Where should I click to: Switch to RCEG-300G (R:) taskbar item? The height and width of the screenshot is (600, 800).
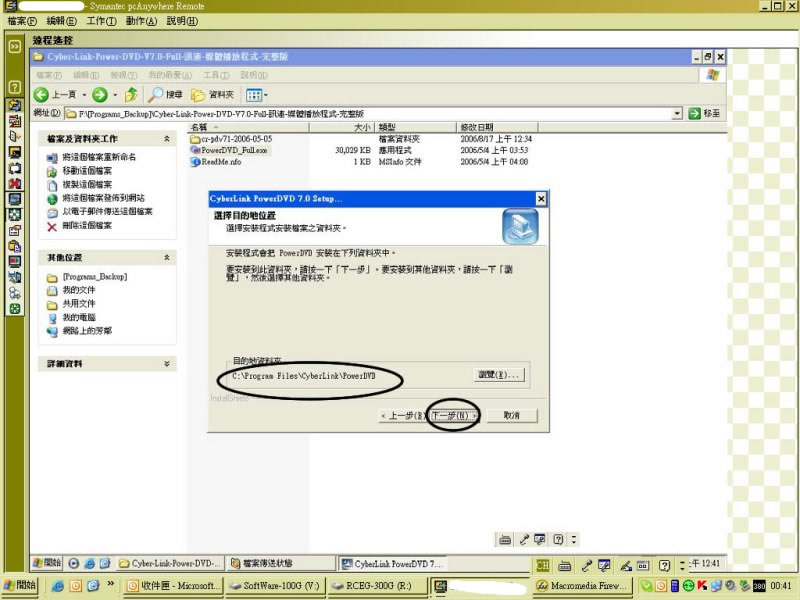(x=377, y=586)
